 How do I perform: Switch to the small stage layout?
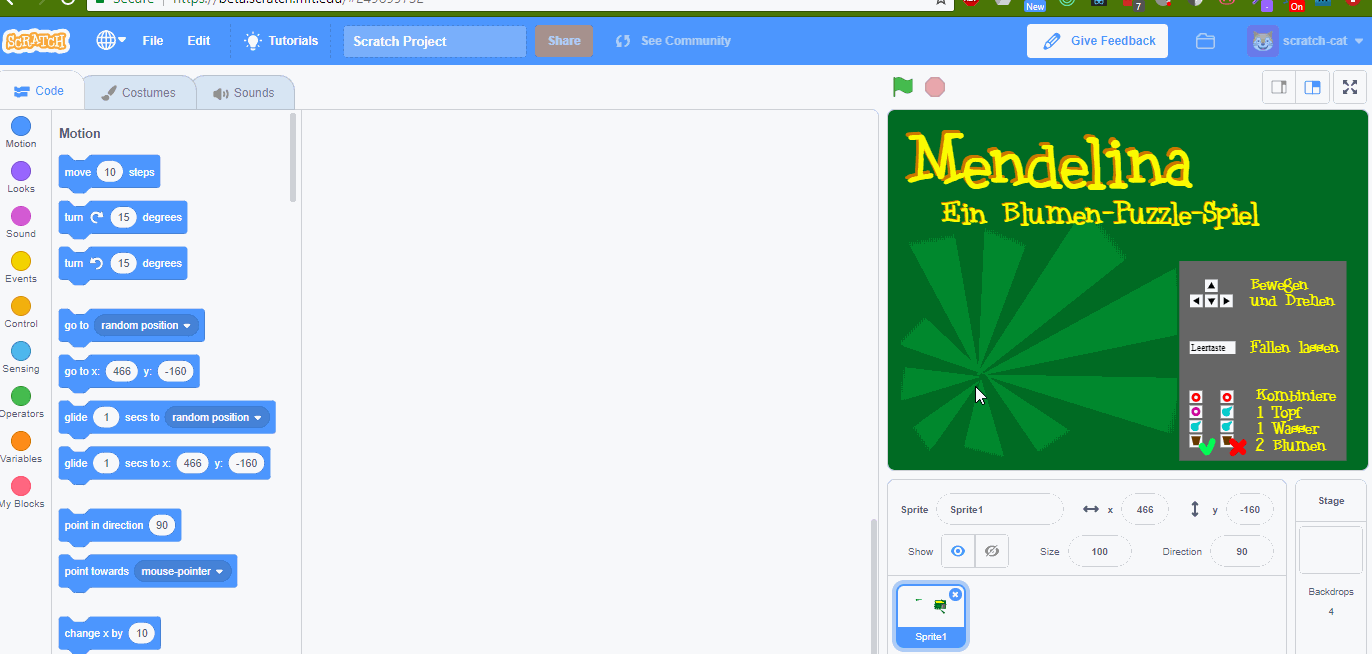pos(1279,87)
